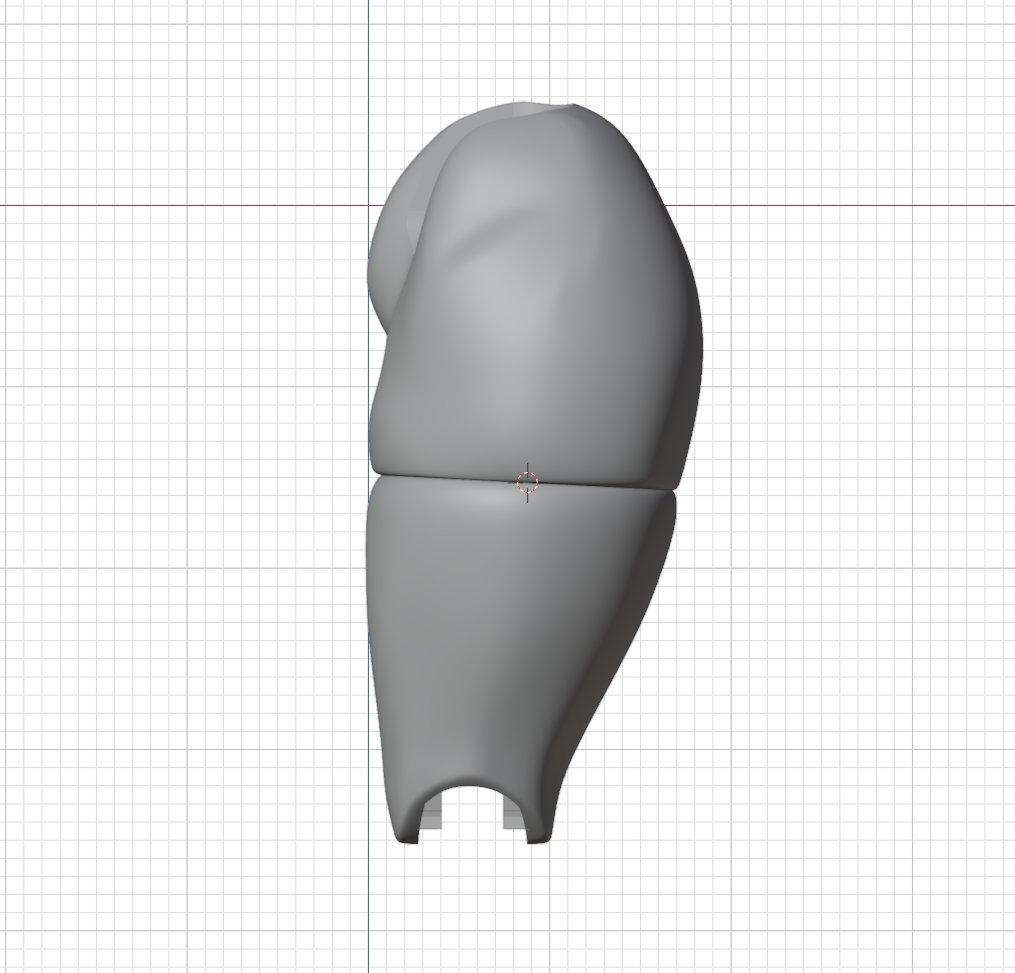Click the arched cutout at model's base

click(472, 812)
